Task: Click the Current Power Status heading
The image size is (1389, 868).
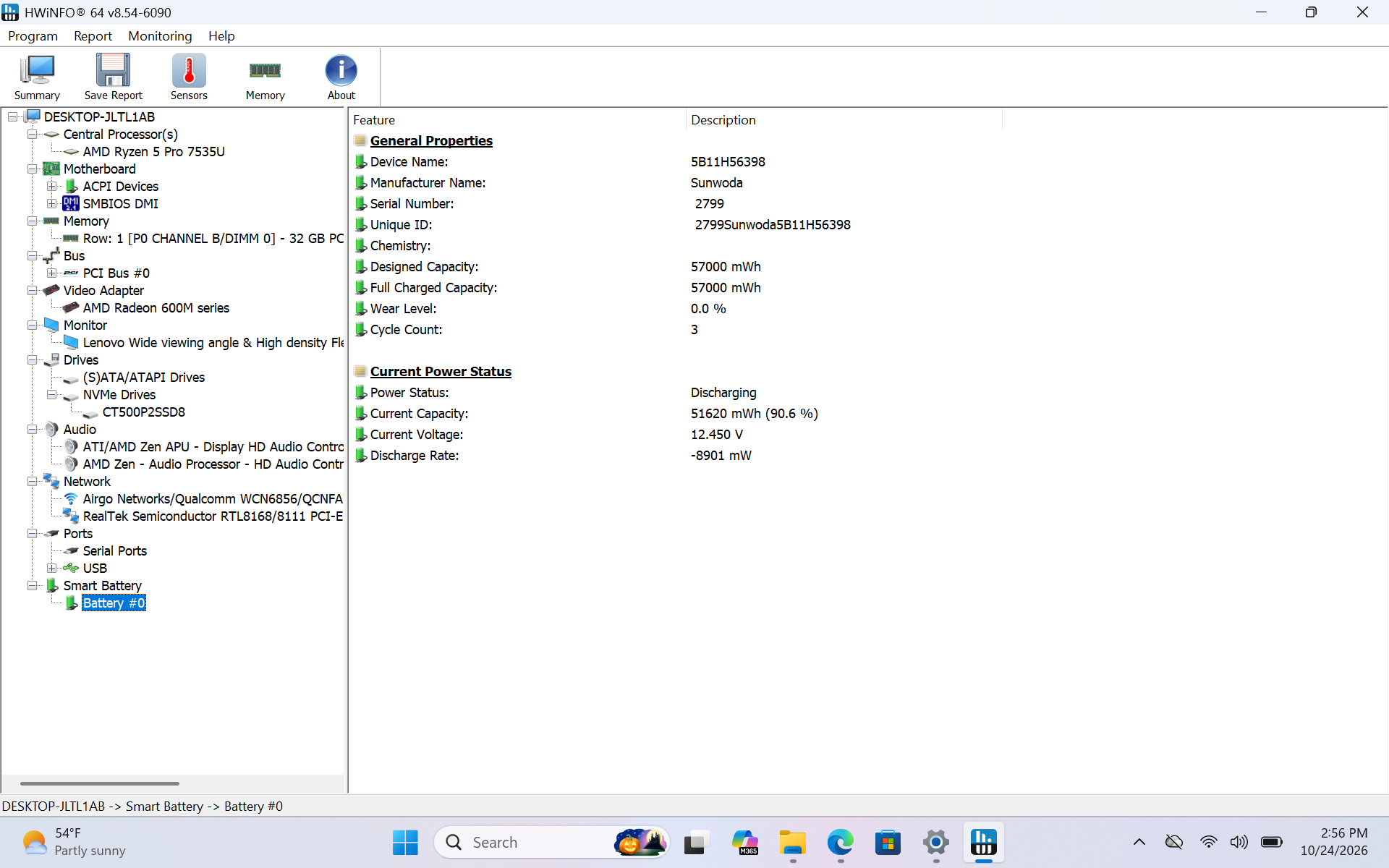Action: click(x=441, y=371)
